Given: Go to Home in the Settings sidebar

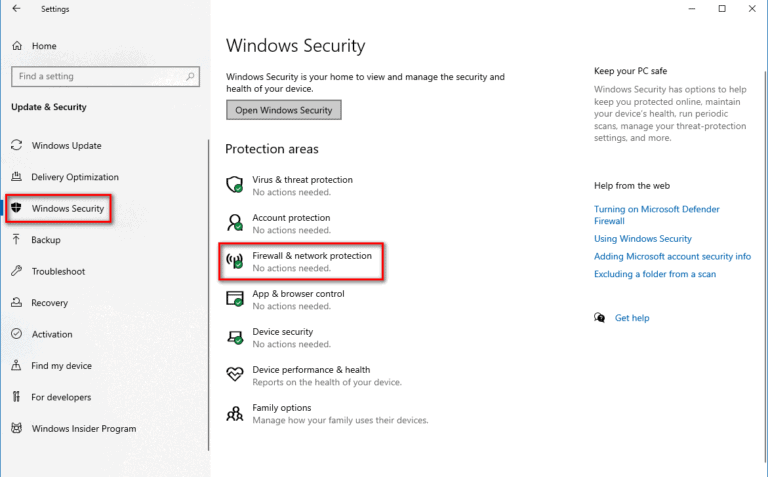Looking at the screenshot, I should (44, 46).
